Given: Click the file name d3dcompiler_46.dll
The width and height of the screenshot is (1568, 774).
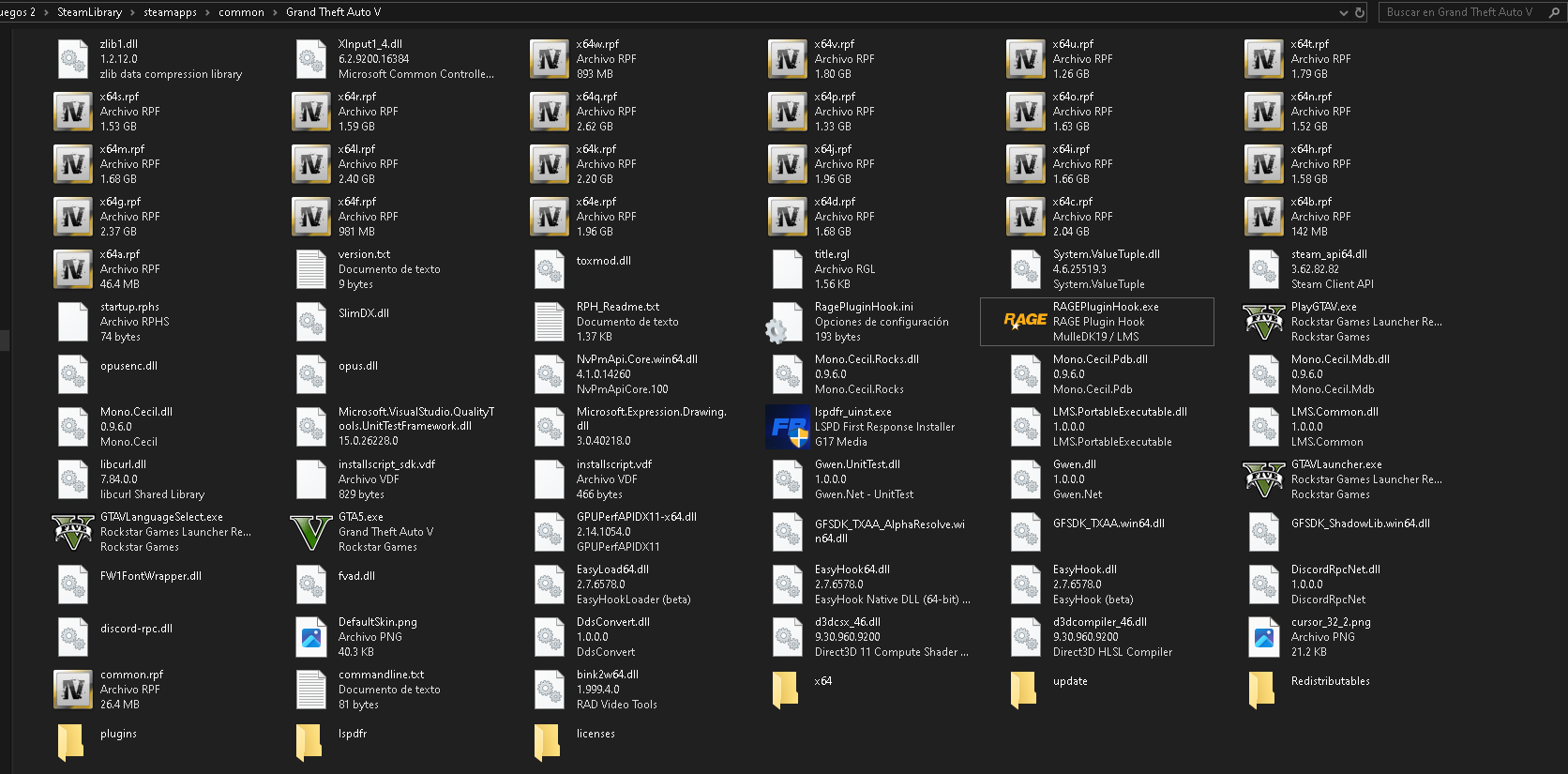Looking at the screenshot, I should 1099,622.
